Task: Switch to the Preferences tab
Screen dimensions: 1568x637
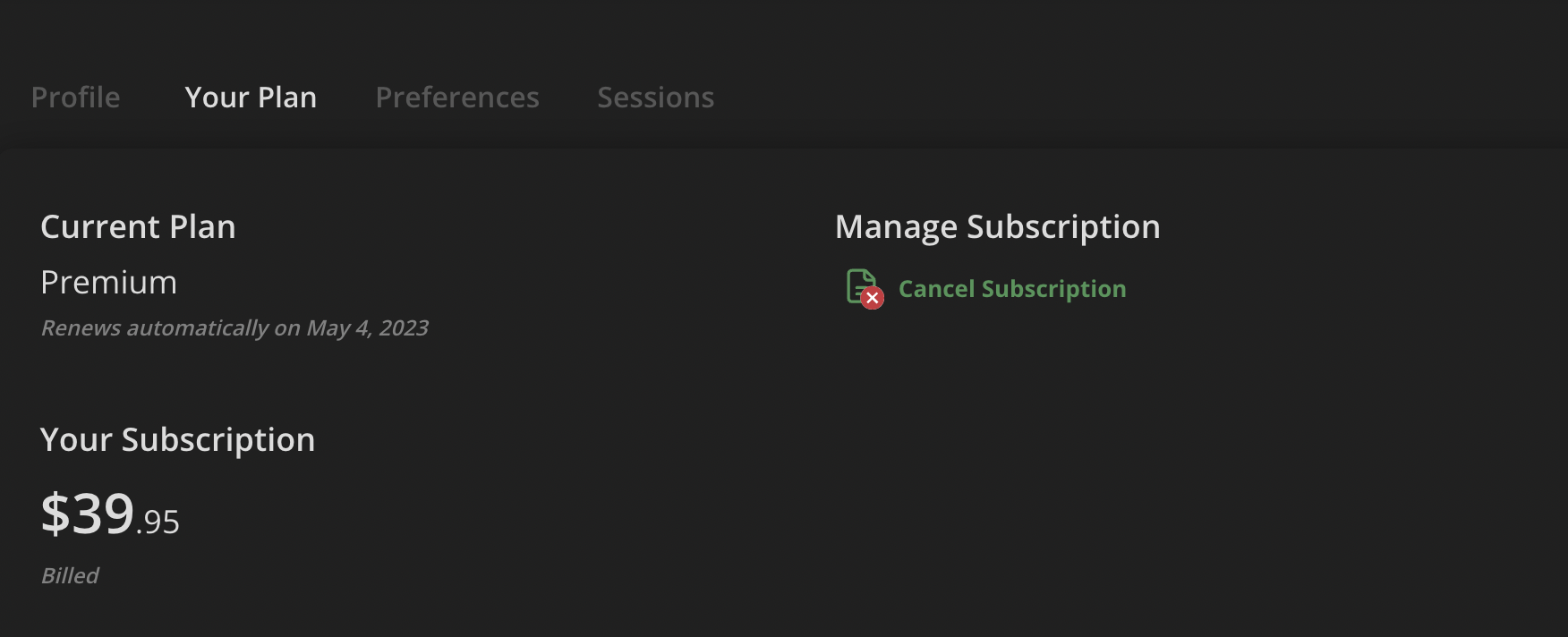Action: pyautogui.click(x=457, y=97)
